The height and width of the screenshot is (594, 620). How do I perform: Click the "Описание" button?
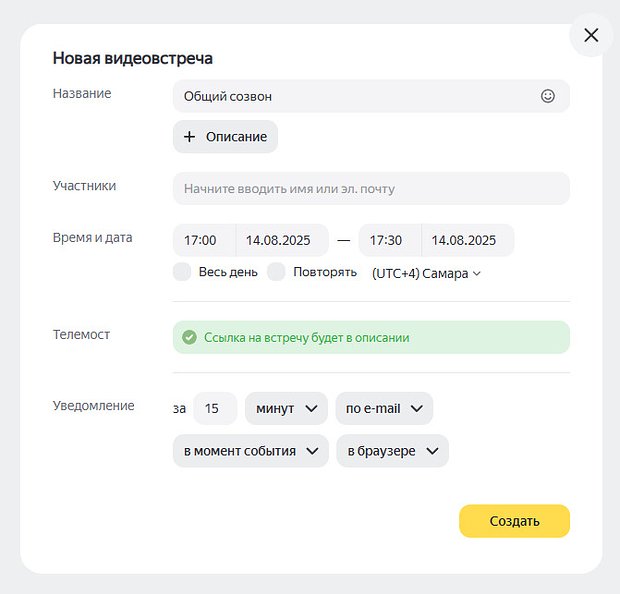tap(225, 137)
